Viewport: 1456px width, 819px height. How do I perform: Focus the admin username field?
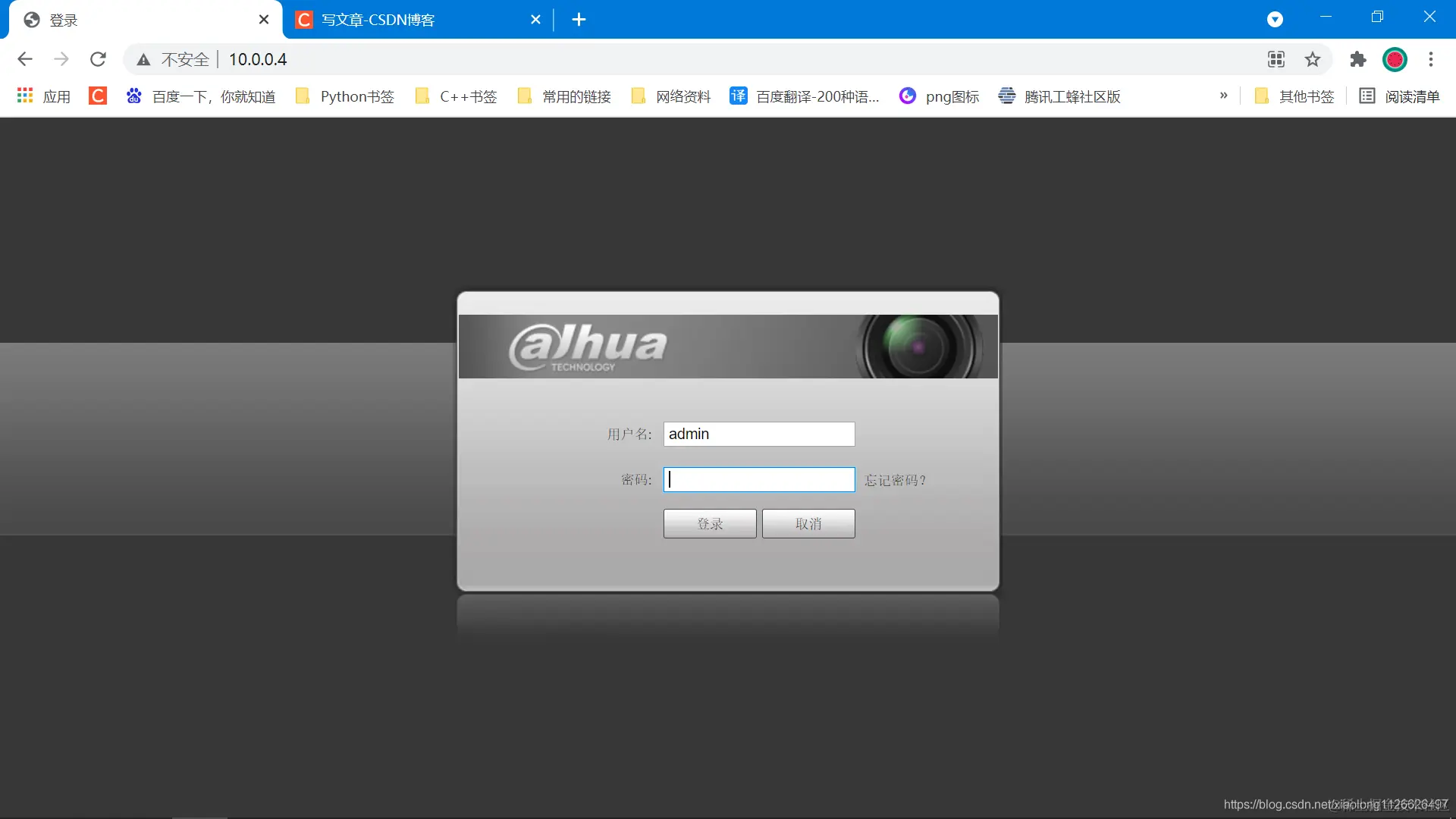(x=758, y=434)
